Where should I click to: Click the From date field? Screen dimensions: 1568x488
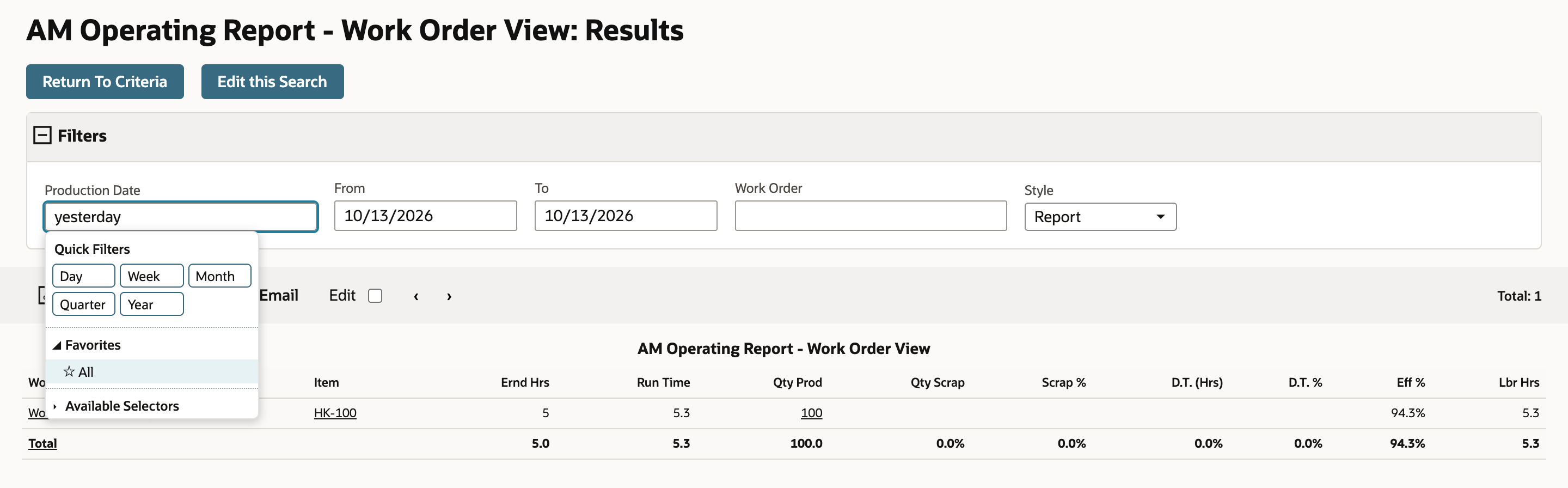pos(425,216)
